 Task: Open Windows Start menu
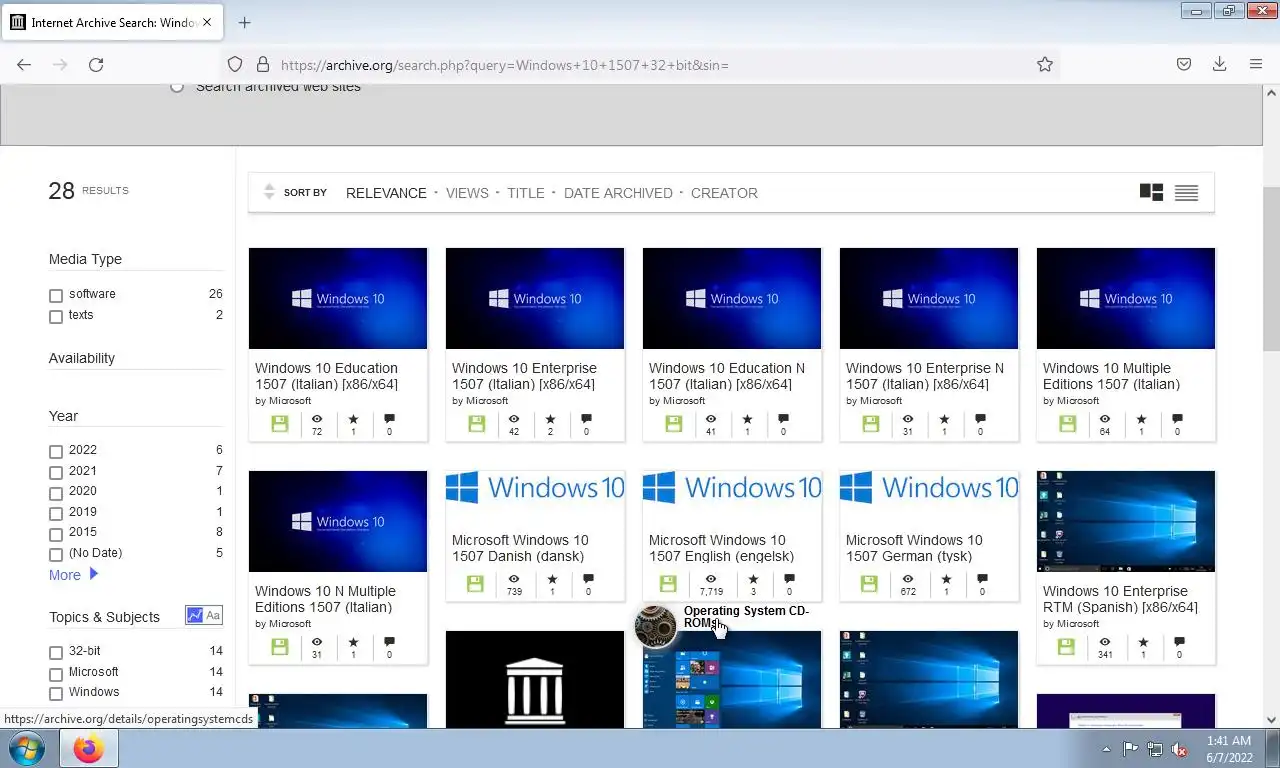[27, 748]
